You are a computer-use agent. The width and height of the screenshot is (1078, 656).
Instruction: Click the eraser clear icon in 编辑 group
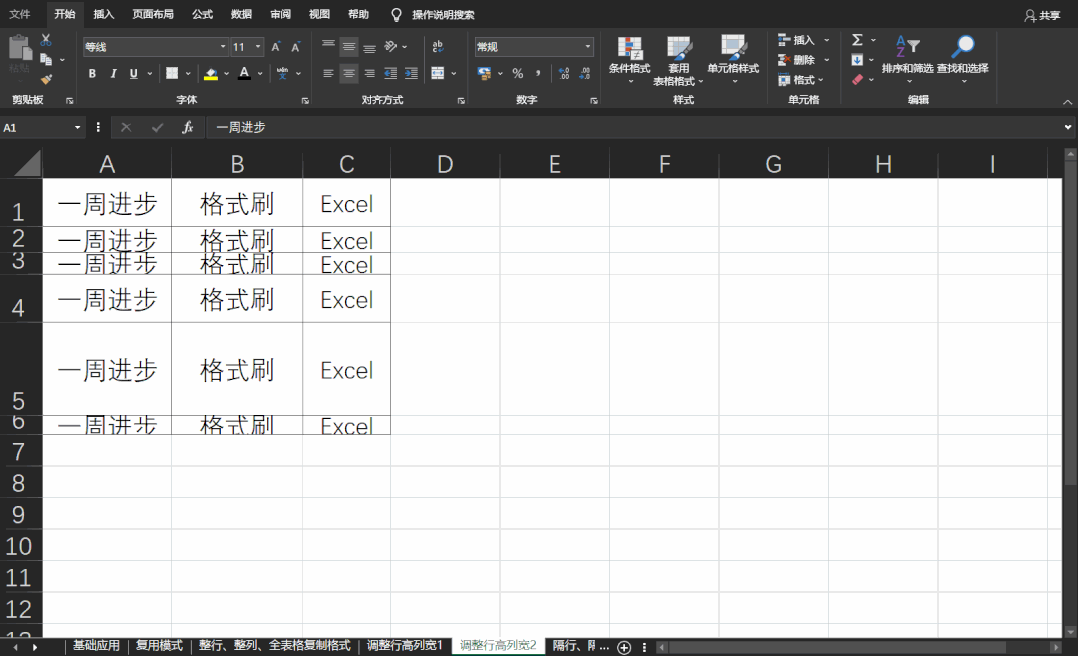[855, 78]
